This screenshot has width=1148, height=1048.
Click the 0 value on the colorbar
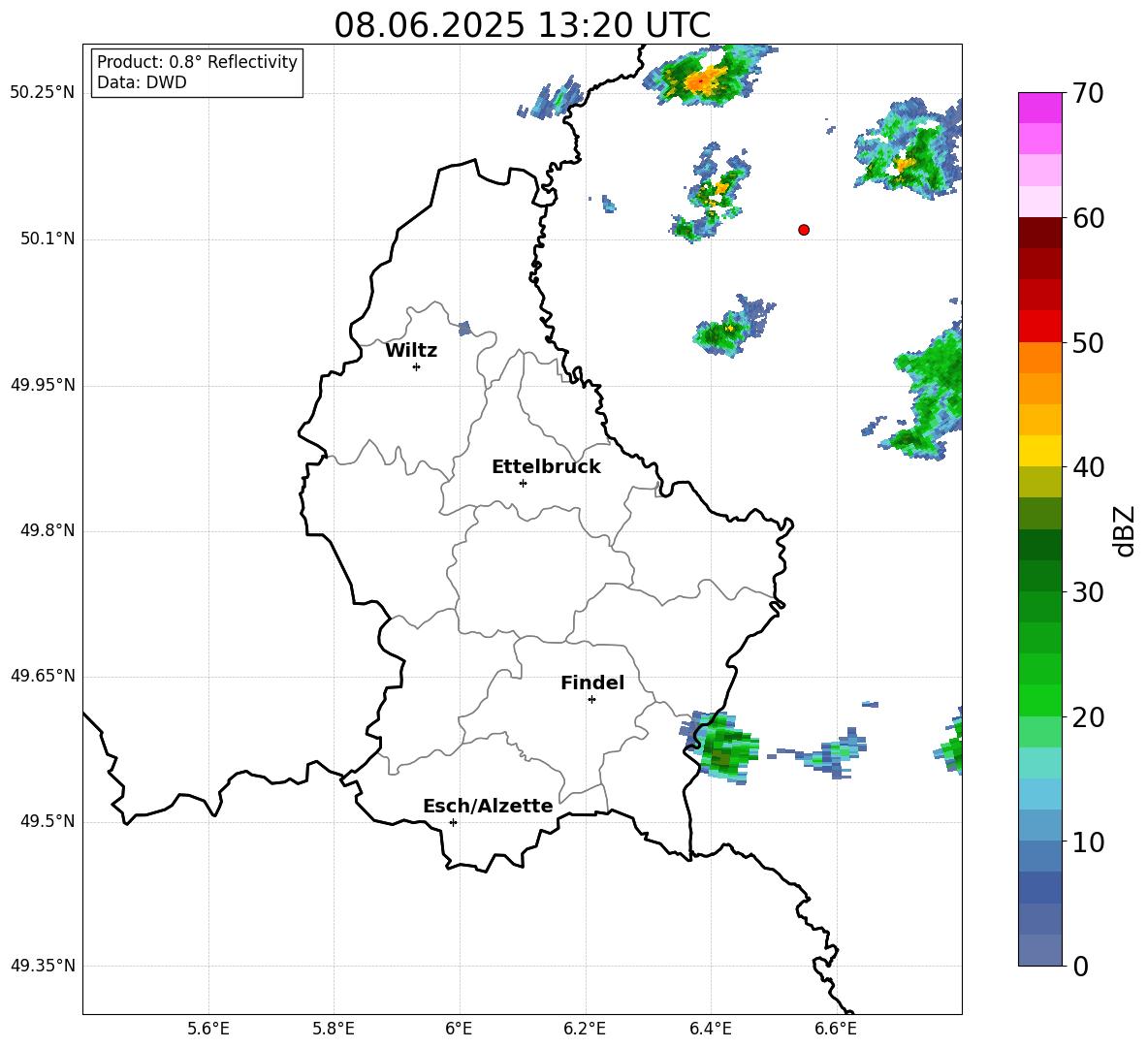point(1081,967)
